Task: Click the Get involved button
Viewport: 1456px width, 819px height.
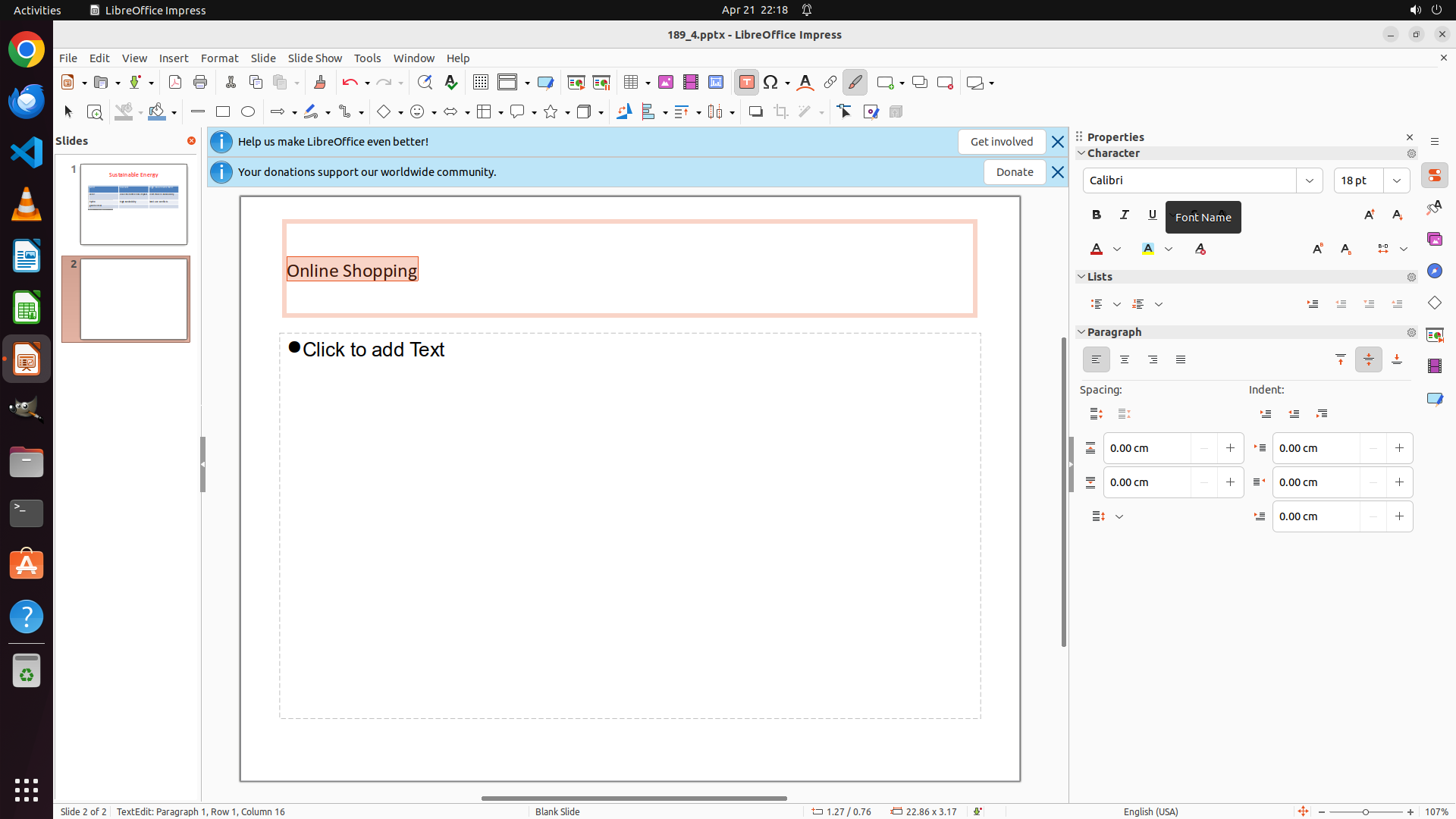Action: pos(1001,142)
